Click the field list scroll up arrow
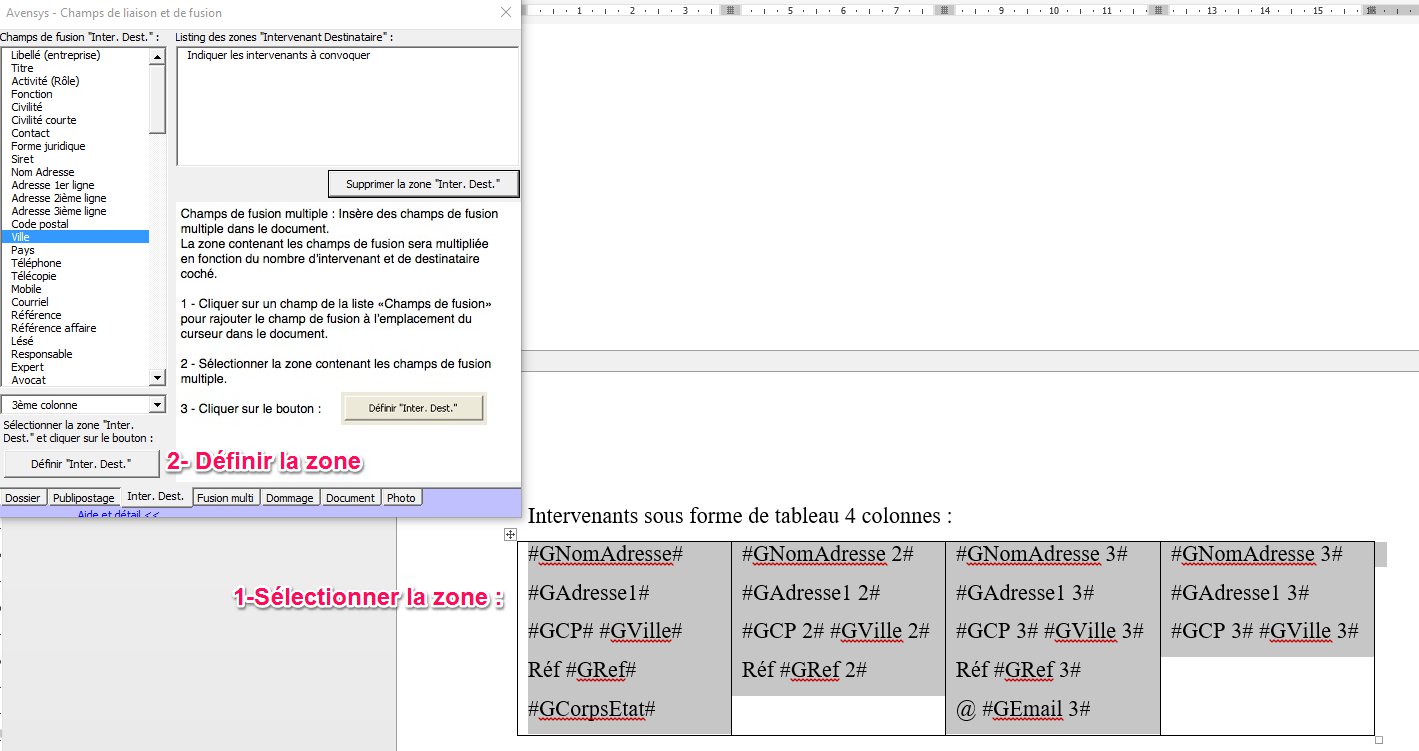The height and width of the screenshot is (751, 1419). [157, 57]
